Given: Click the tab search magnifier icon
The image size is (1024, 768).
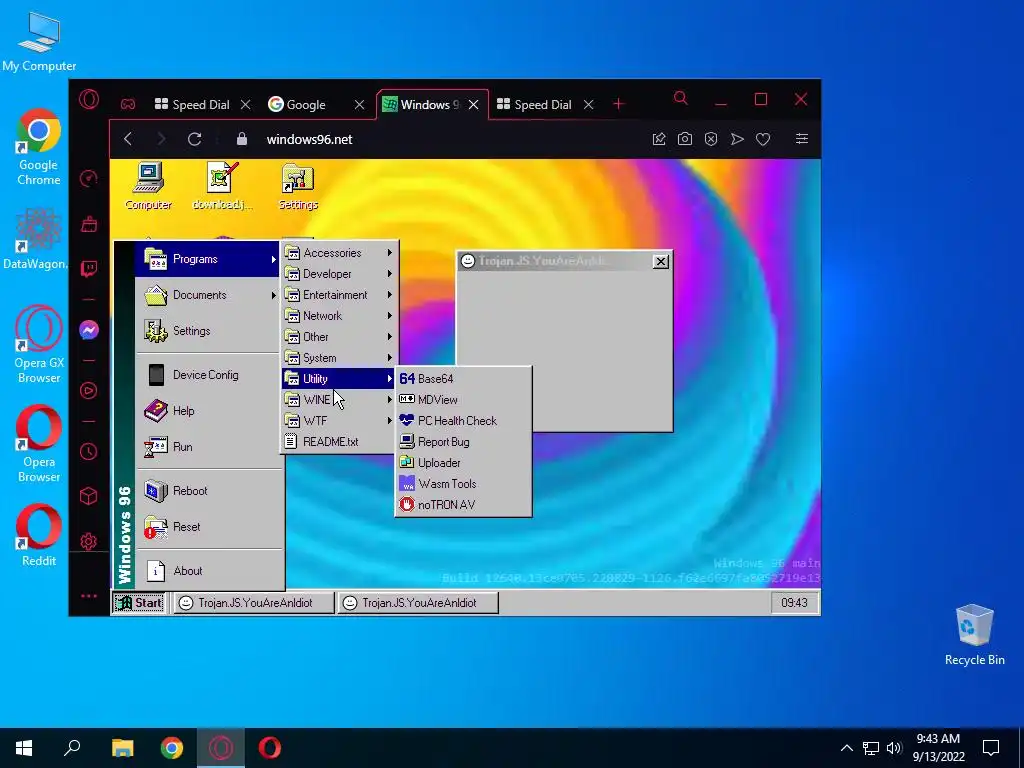Looking at the screenshot, I should [680, 98].
